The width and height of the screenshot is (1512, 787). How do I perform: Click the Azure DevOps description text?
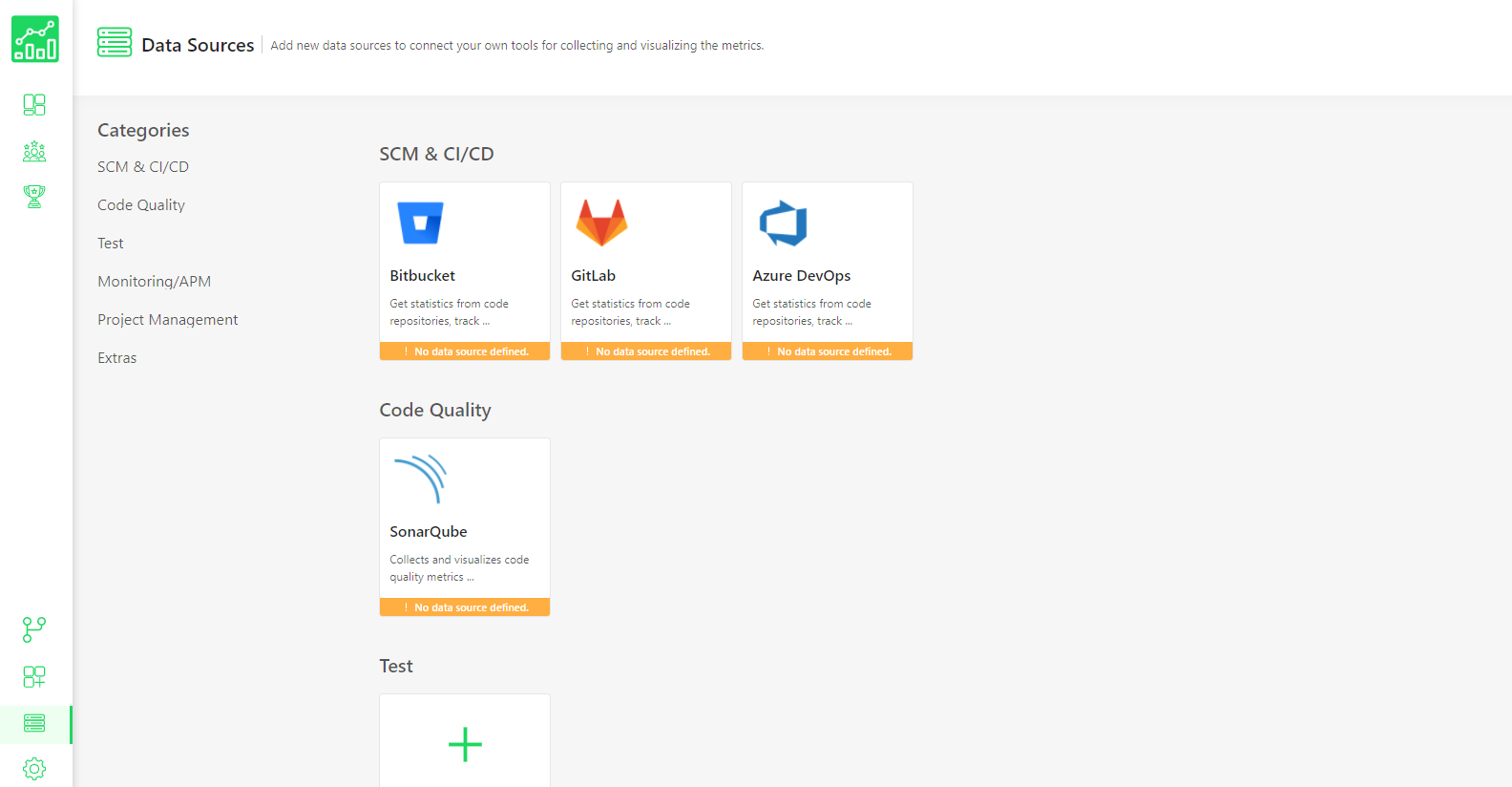tap(812, 312)
